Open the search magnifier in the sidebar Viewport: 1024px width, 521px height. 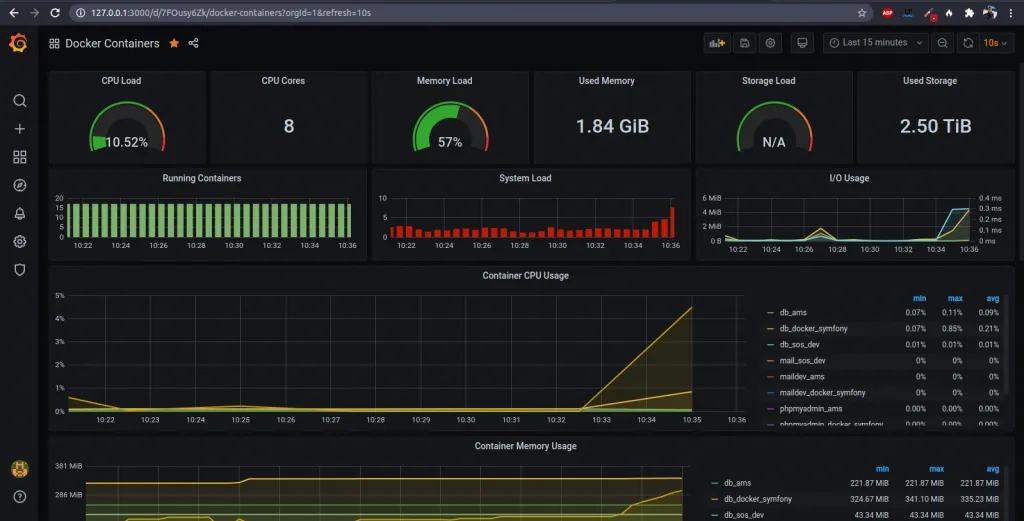(x=19, y=101)
